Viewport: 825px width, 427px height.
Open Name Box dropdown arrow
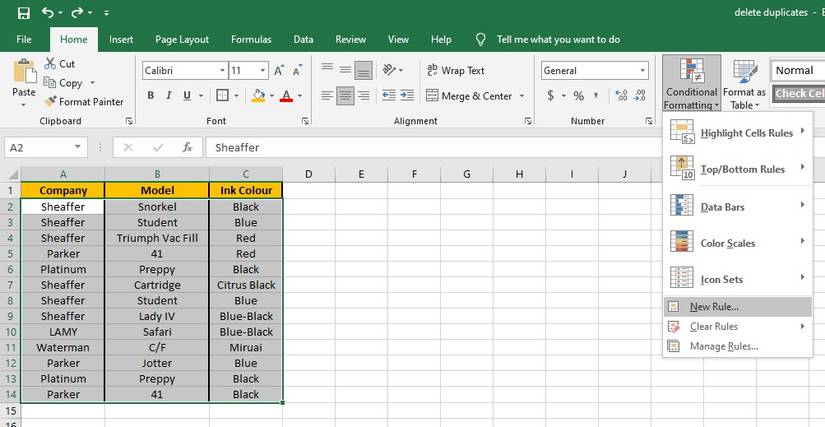coord(78,147)
